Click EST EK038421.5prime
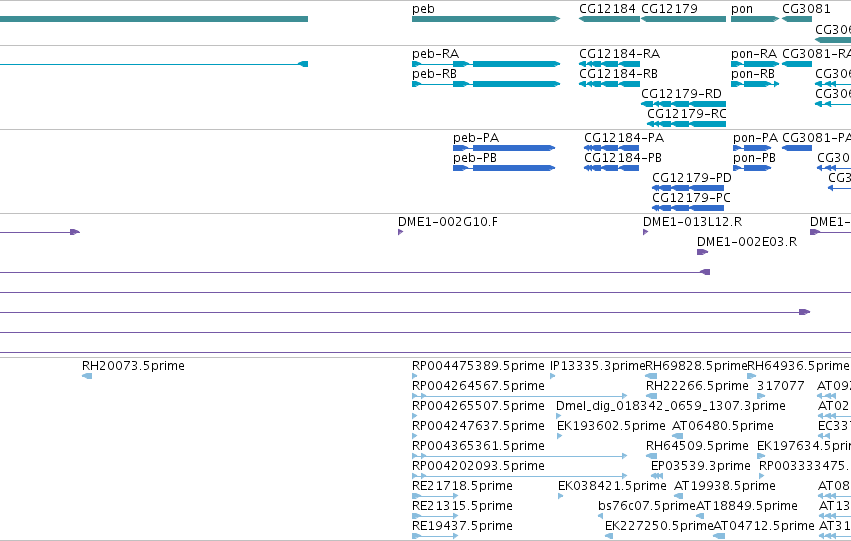851x541 pixels. tap(561, 496)
